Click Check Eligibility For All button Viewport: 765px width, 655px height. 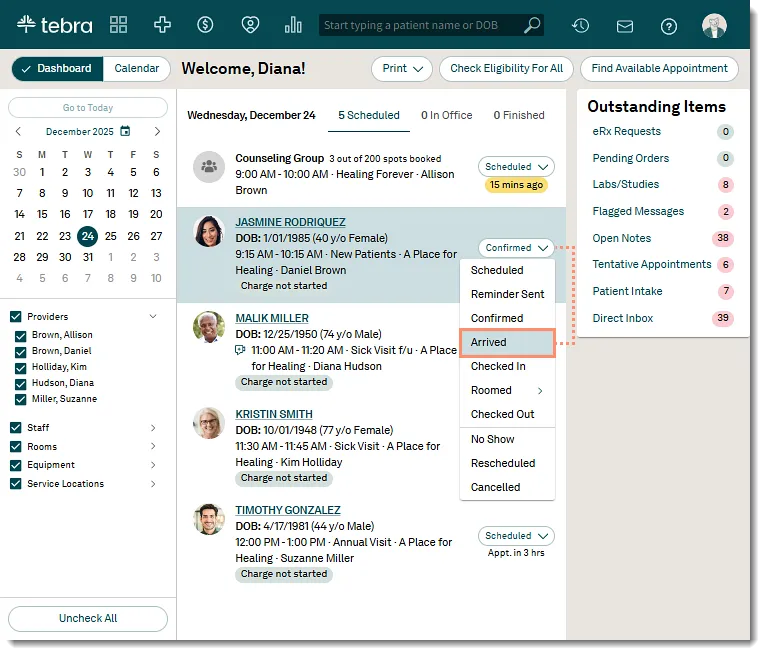(x=506, y=69)
